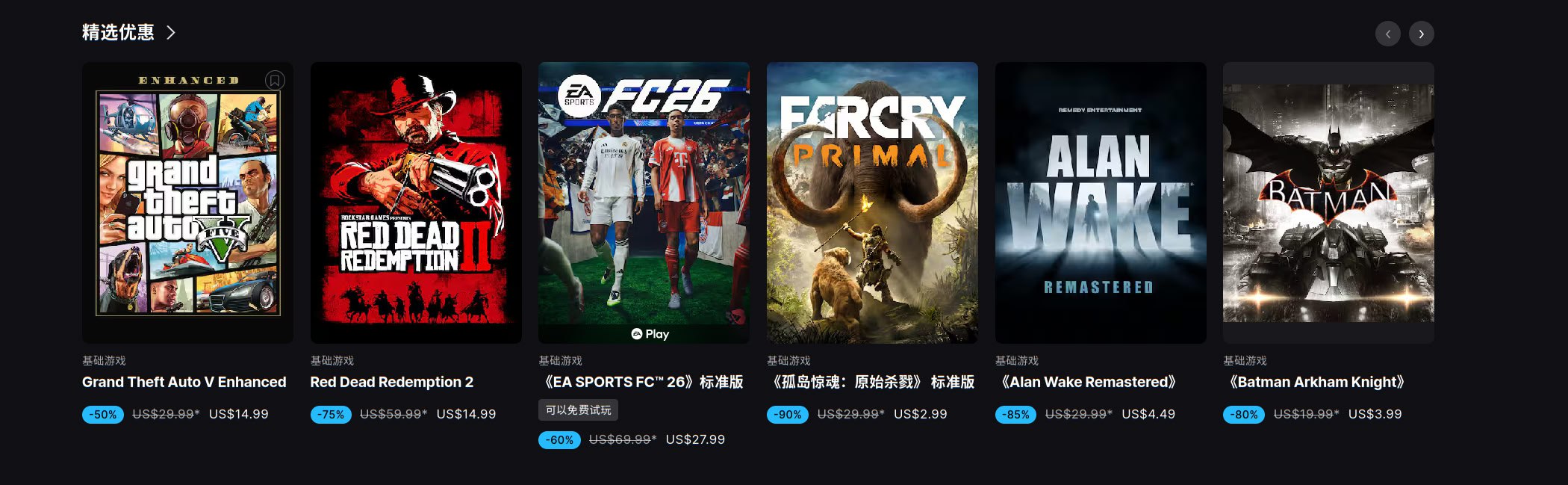Click the -60% discount badge for FC 26
Screen dimensions: 1568x485
559,439
